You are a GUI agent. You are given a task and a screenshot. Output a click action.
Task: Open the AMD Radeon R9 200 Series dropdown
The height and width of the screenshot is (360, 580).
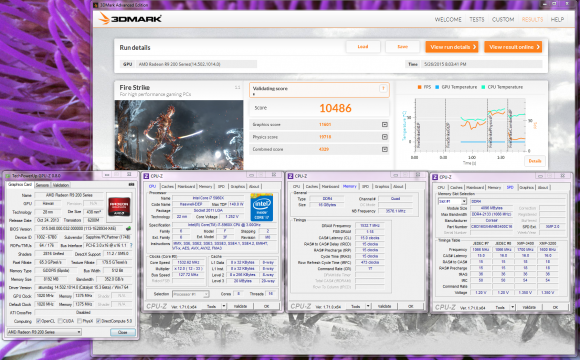(x=44, y=332)
